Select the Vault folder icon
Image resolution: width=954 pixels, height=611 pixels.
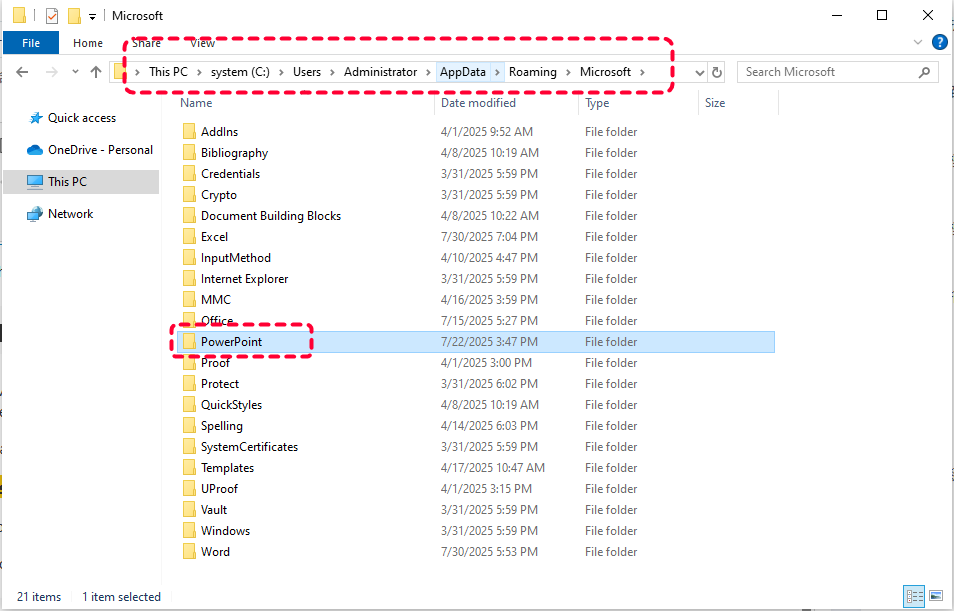189,509
